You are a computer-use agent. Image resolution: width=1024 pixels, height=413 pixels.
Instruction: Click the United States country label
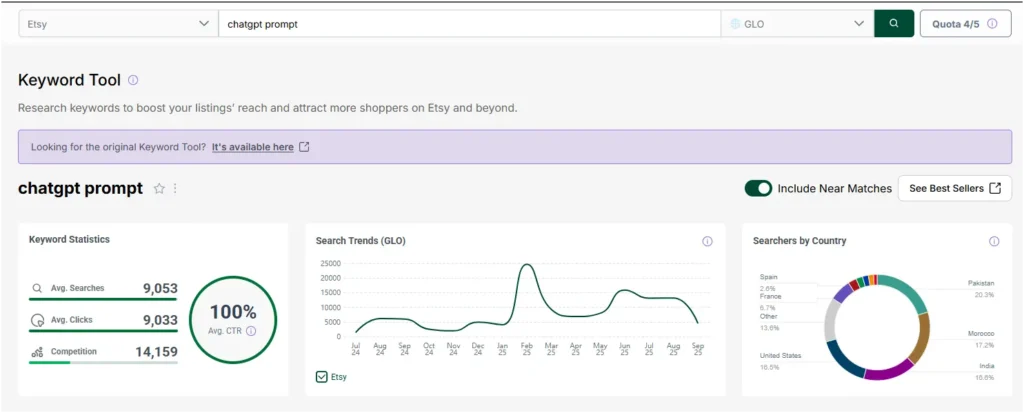(780, 355)
